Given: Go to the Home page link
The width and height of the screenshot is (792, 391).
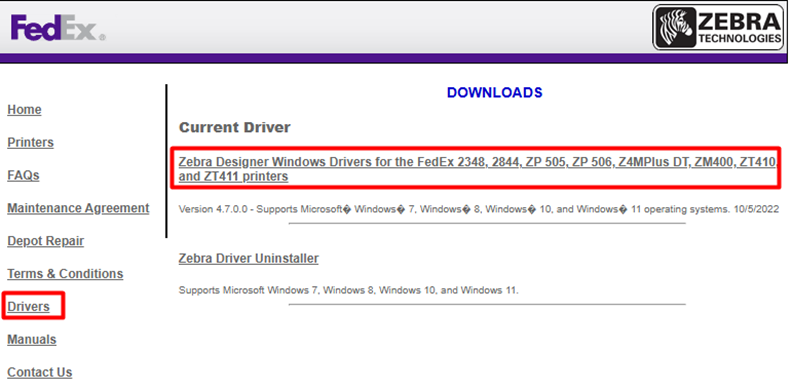Looking at the screenshot, I should 24,110.
